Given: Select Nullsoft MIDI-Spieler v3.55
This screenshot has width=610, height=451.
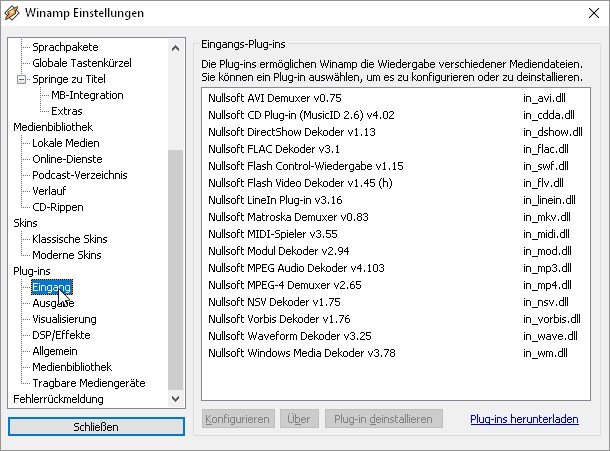Looking at the screenshot, I should tap(396, 234).
